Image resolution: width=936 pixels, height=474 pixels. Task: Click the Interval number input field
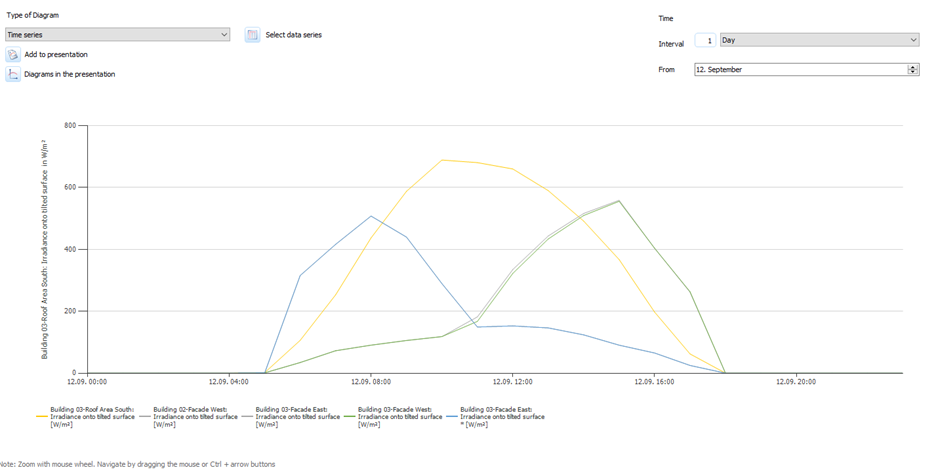tap(706, 40)
